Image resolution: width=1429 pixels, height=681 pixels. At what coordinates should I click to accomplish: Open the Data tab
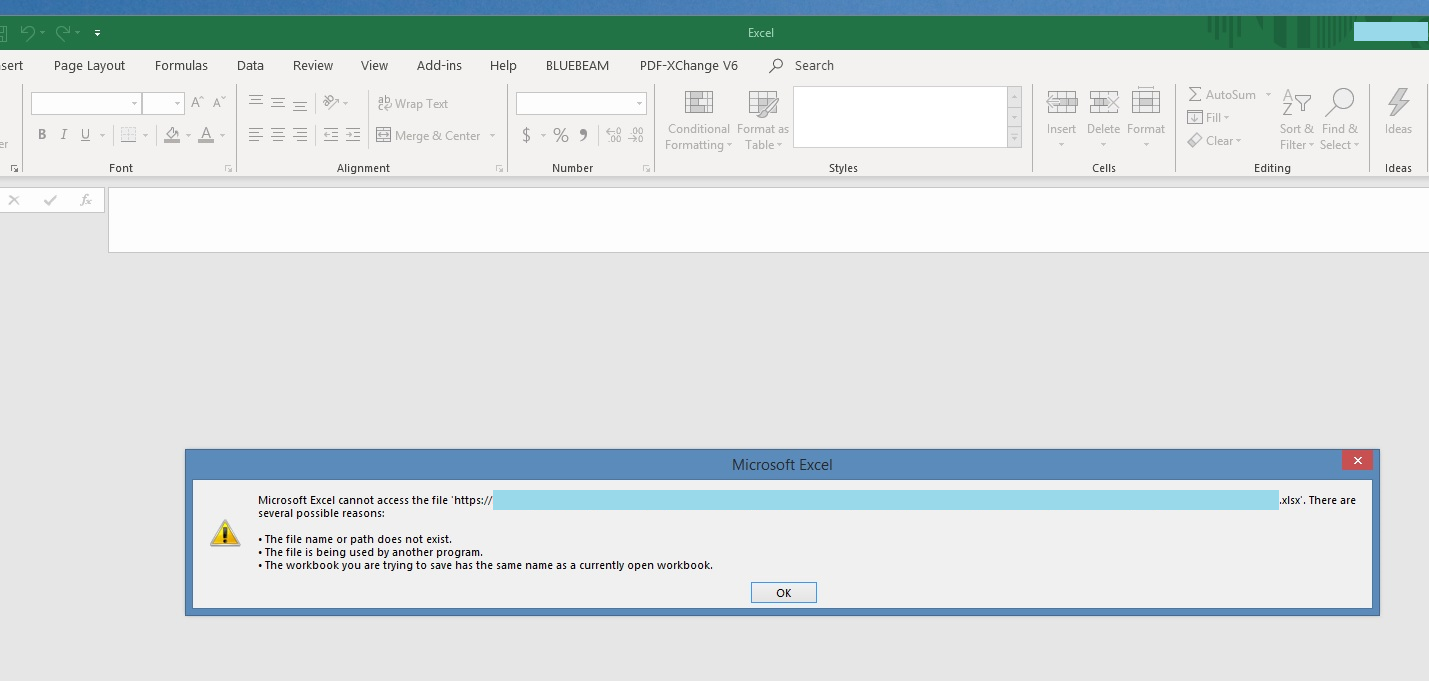coord(250,65)
